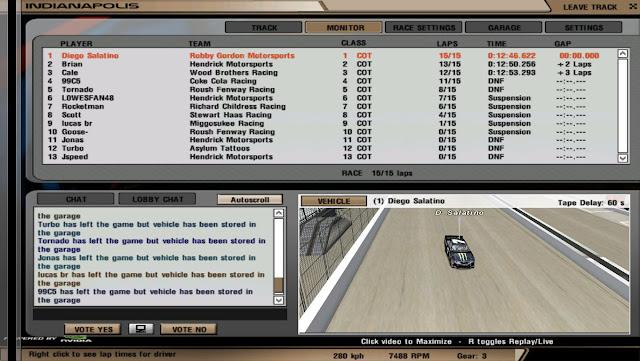Click the chat scrollbar thumb

click(278, 285)
